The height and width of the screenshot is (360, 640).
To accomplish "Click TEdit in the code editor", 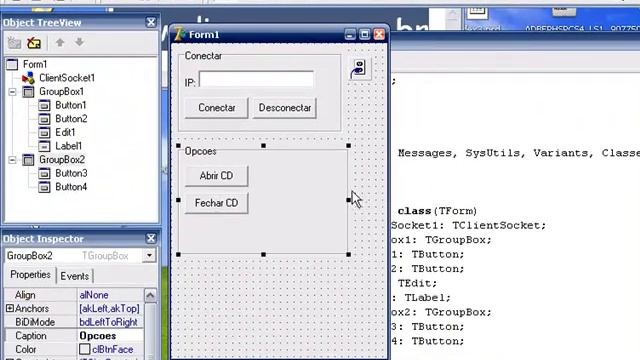I will (414, 283).
